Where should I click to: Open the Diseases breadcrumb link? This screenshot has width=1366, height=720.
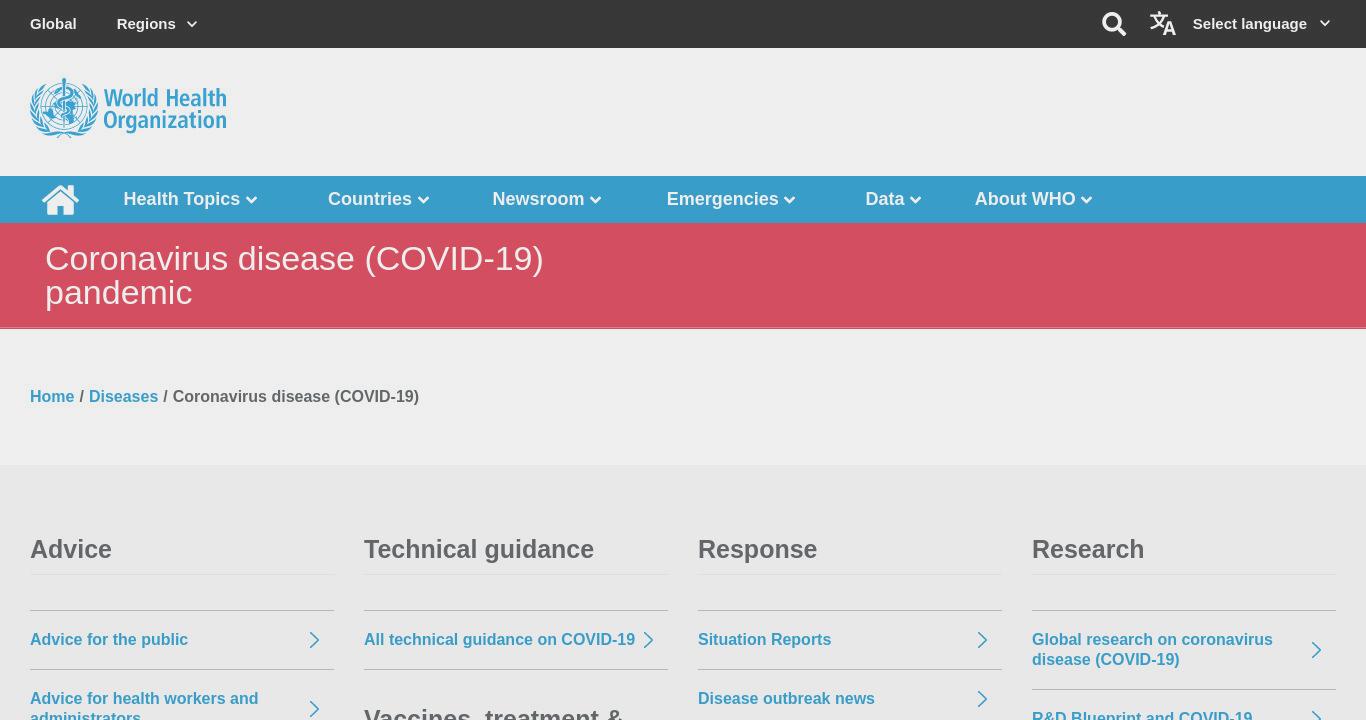[123, 397]
